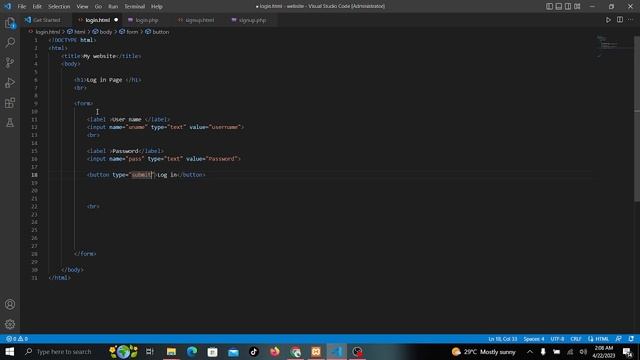The height and width of the screenshot is (360, 640).
Task: Open the Selection menu
Action: pos(59,7)
